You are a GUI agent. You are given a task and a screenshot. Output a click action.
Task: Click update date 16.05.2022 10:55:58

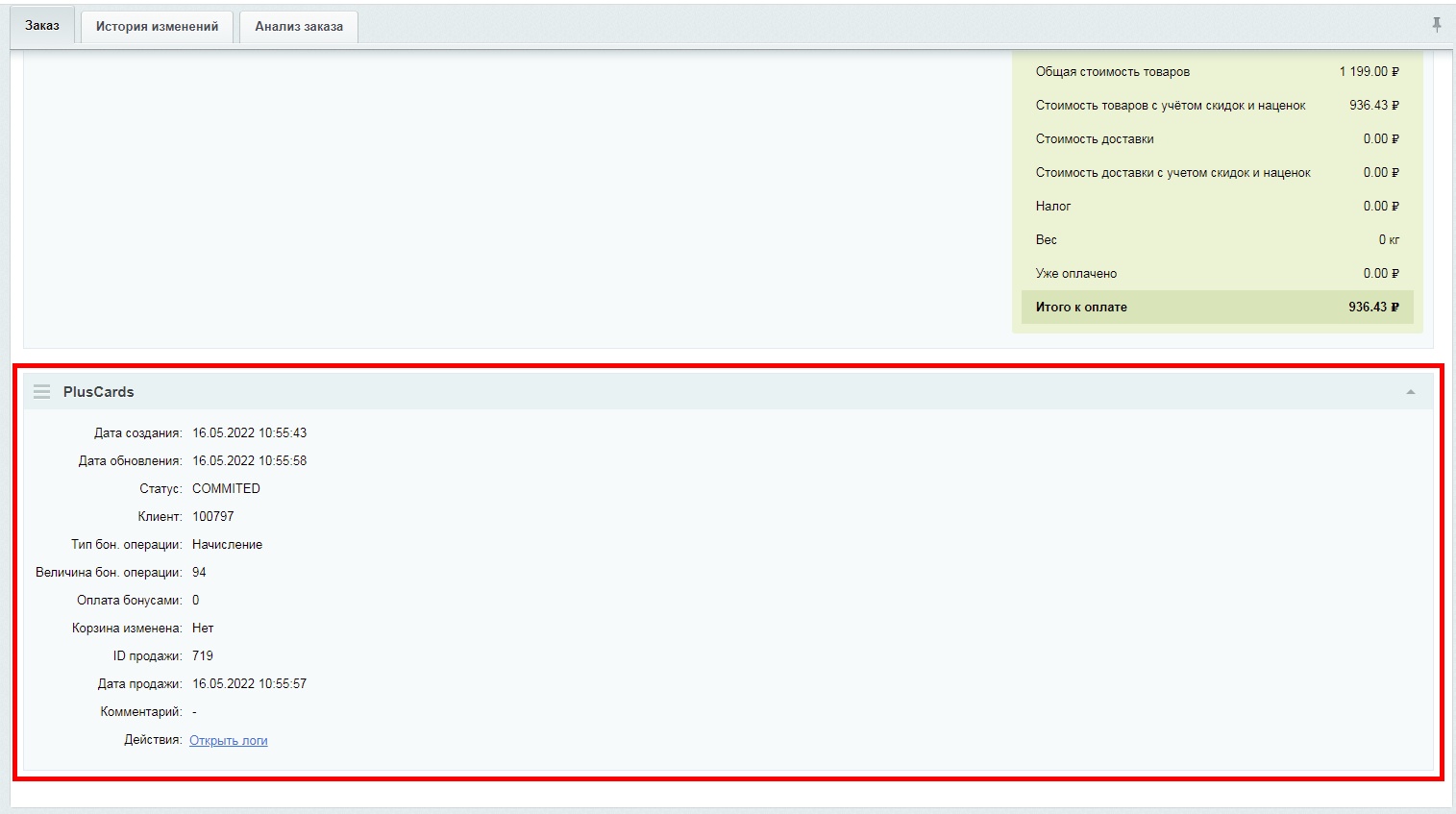(249, 460)
